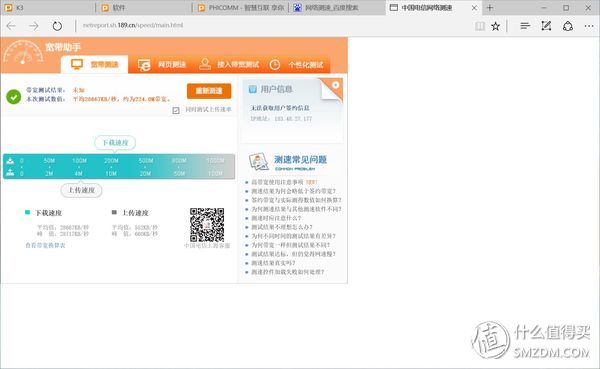Click the QR code image
The height and width of the screenshot is (369, 600).
(x=207, y=225)
